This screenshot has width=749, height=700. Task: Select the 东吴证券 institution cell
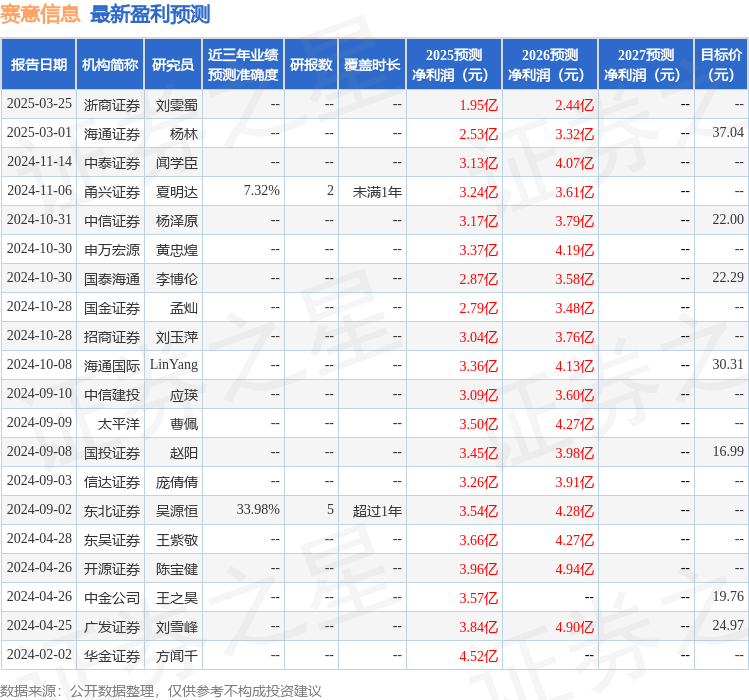(112, 540)
